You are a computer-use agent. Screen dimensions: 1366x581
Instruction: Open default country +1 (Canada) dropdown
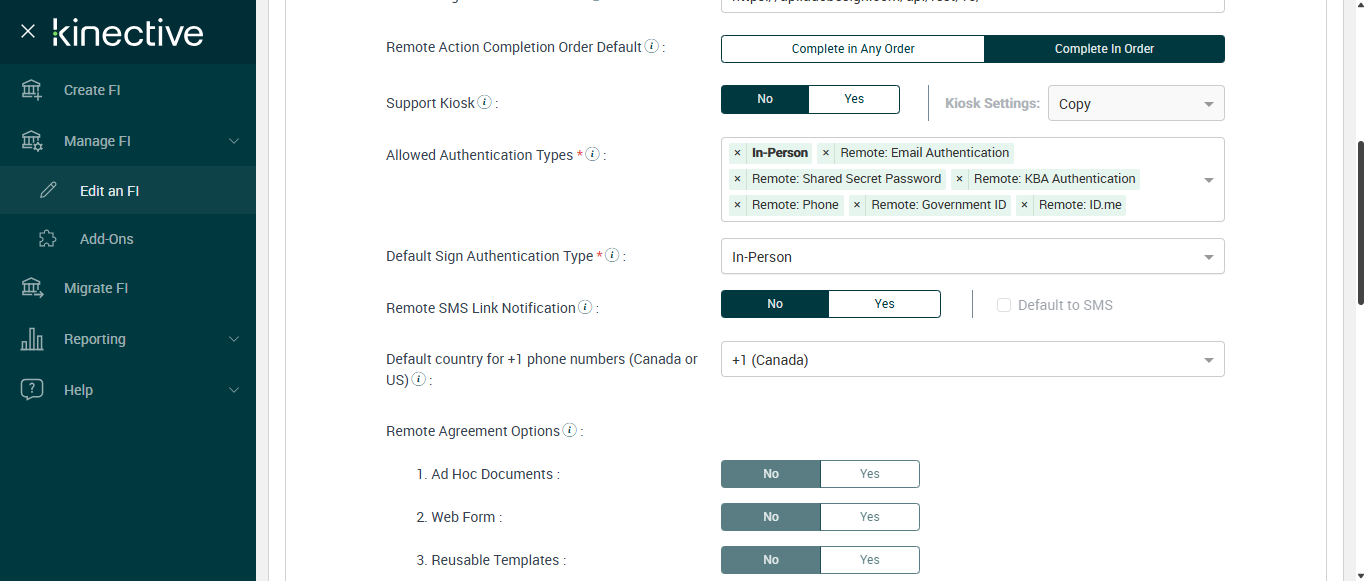coord(972,360)
